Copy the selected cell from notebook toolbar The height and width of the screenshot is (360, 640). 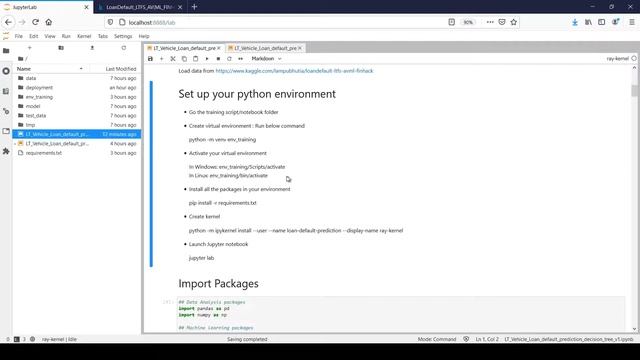pyautogui.click(x=184, y=59)
